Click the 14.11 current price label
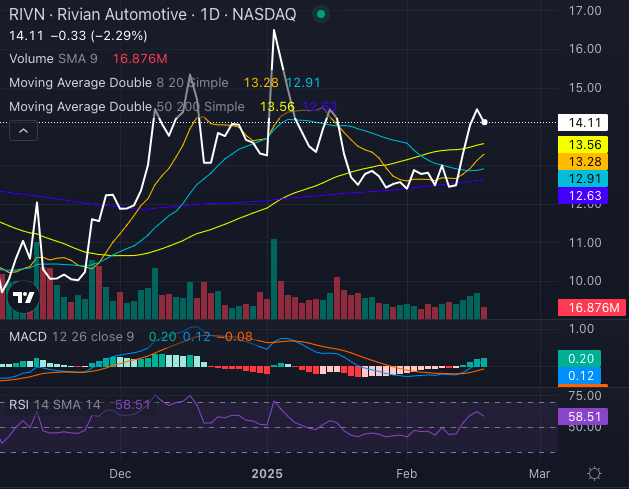Image resolution: width=629 pixels, height=489 pixels. (x=582, y=123)
